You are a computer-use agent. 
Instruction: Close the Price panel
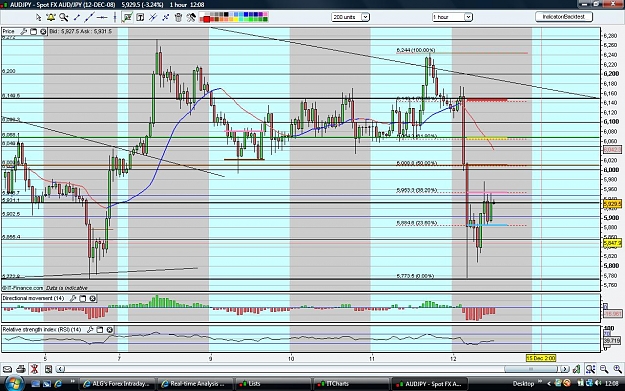(43, 31)
